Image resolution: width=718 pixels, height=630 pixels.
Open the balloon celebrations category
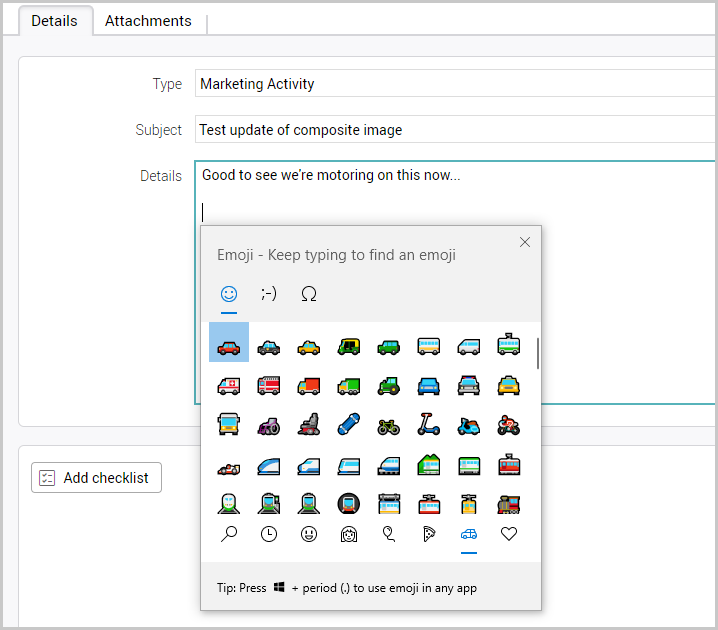point(389,534)
